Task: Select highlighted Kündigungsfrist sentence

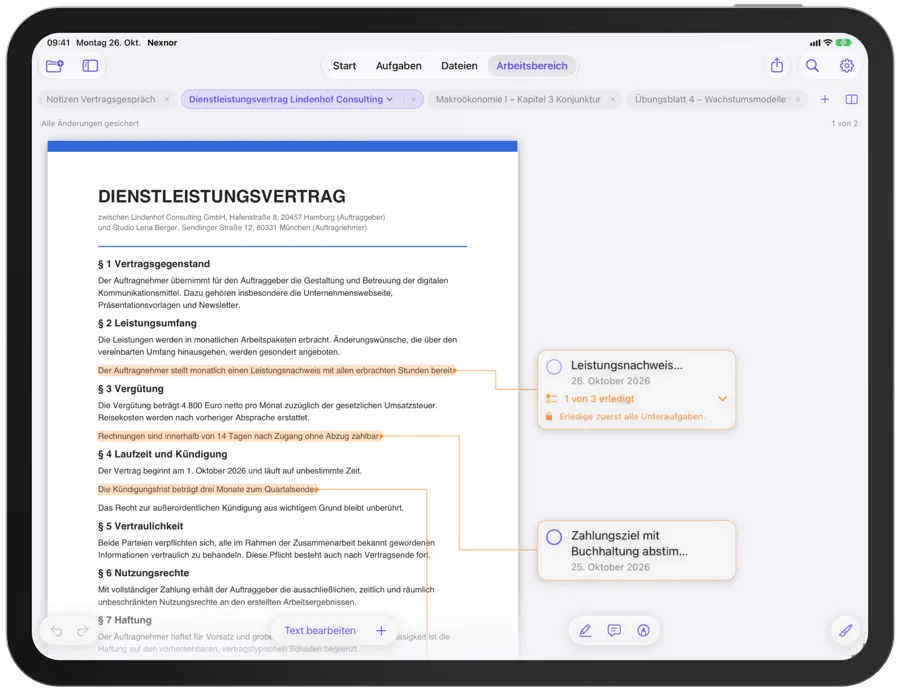Action: pyautogui.click(x=208, y=490)
